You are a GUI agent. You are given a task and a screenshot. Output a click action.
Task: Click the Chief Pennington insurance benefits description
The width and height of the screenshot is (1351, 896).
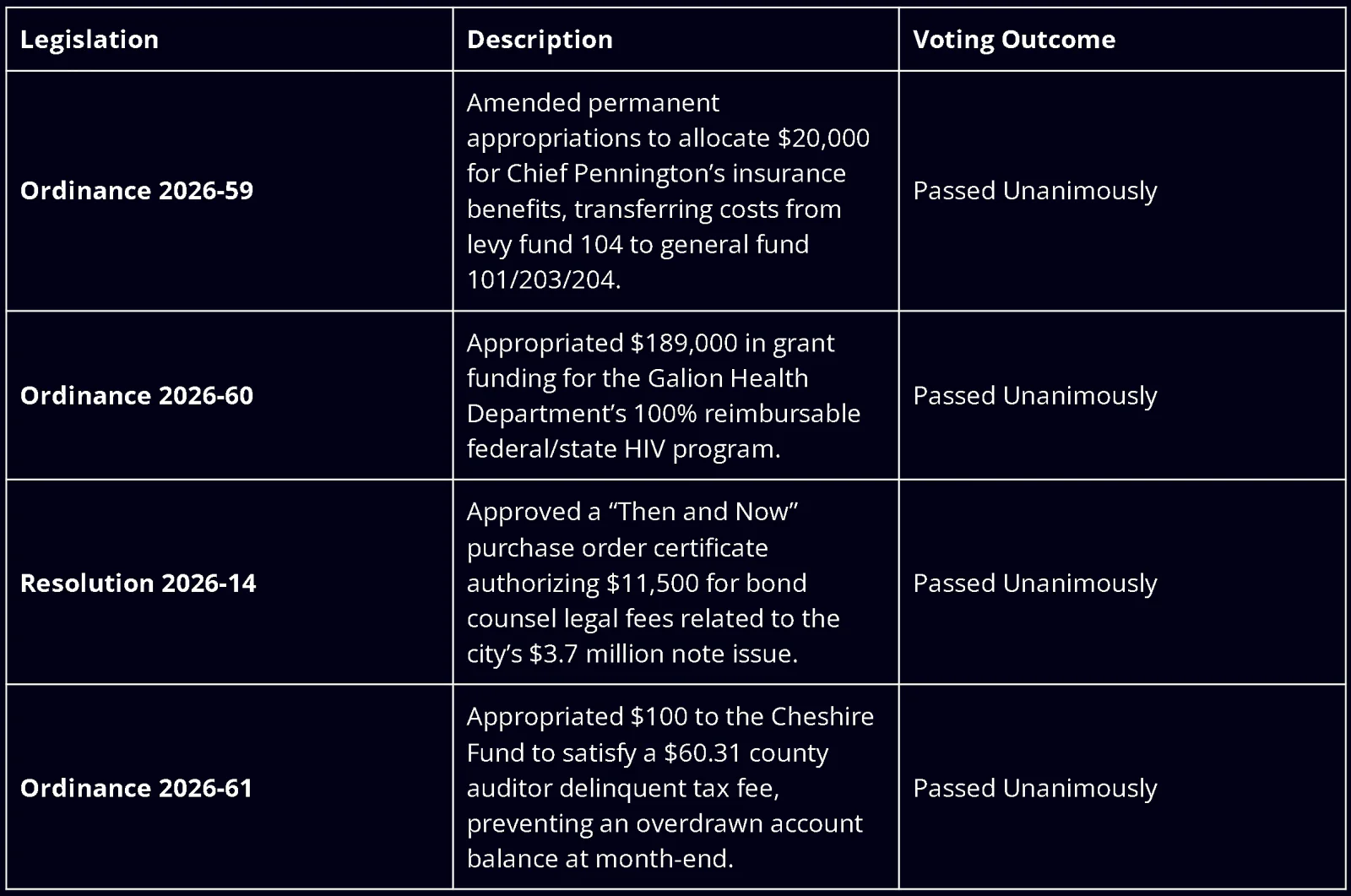[668, 191]
